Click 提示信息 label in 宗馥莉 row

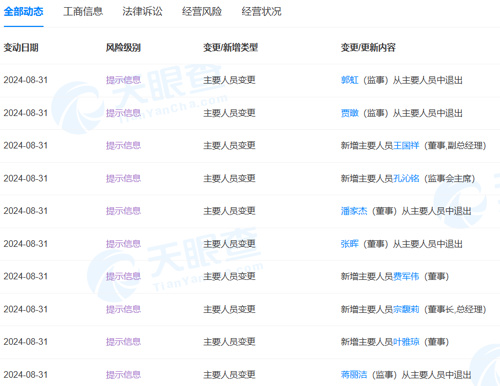[x=123, y=309]
